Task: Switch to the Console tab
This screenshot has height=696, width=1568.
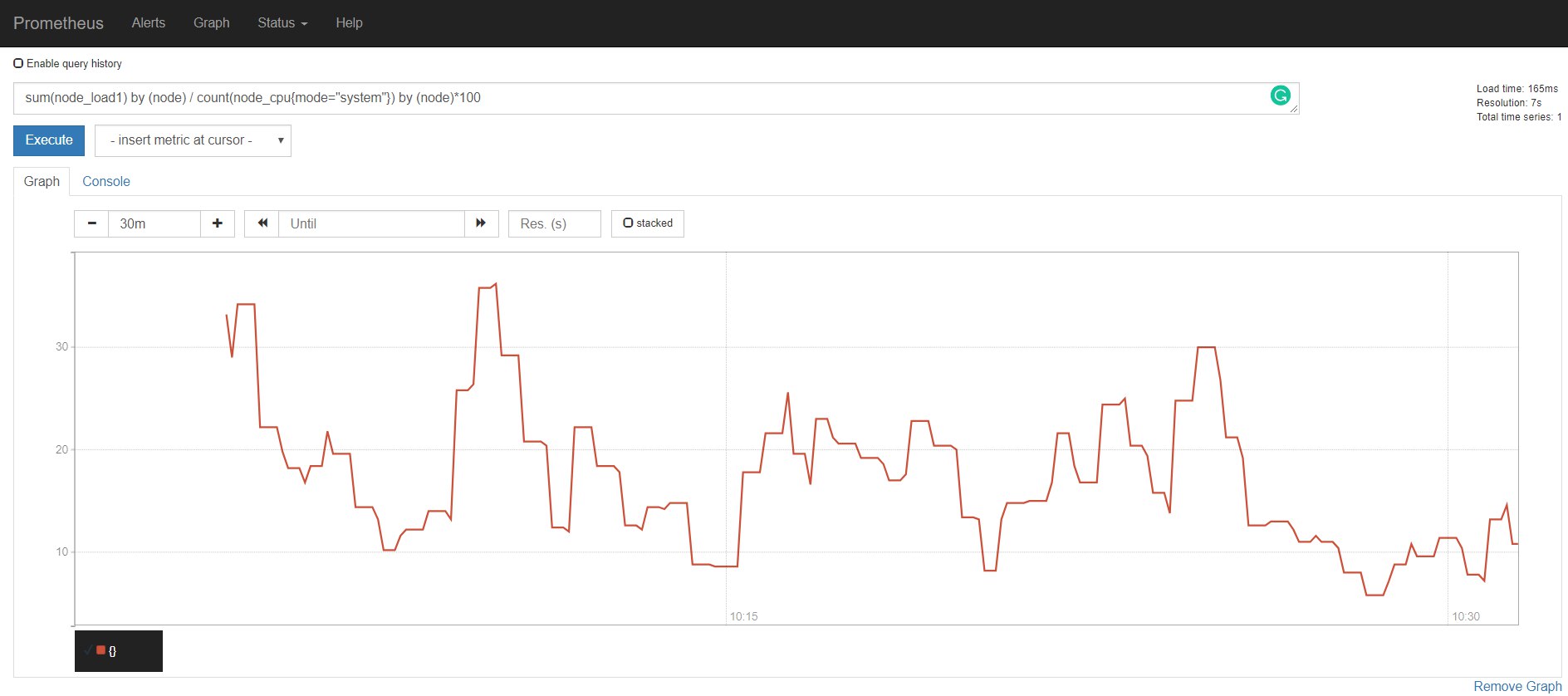Action: click(x=106, y=181)
